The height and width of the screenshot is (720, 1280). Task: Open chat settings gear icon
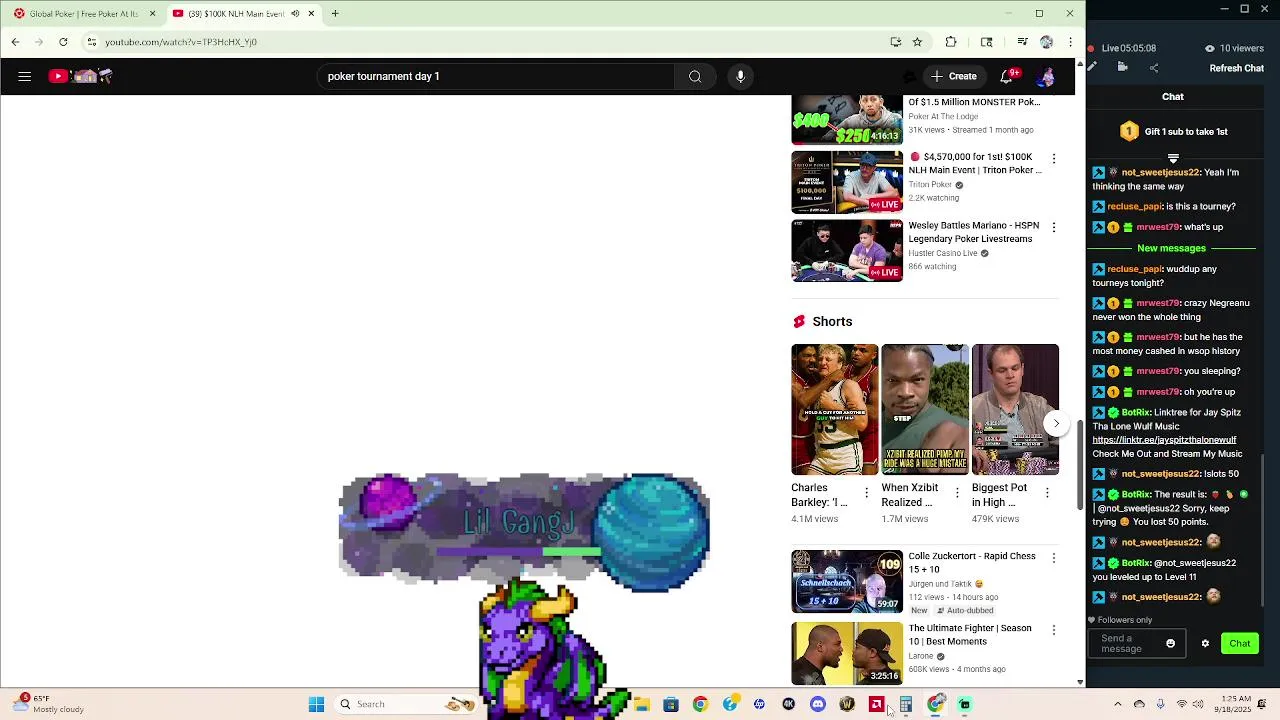tap(1205, 644)
